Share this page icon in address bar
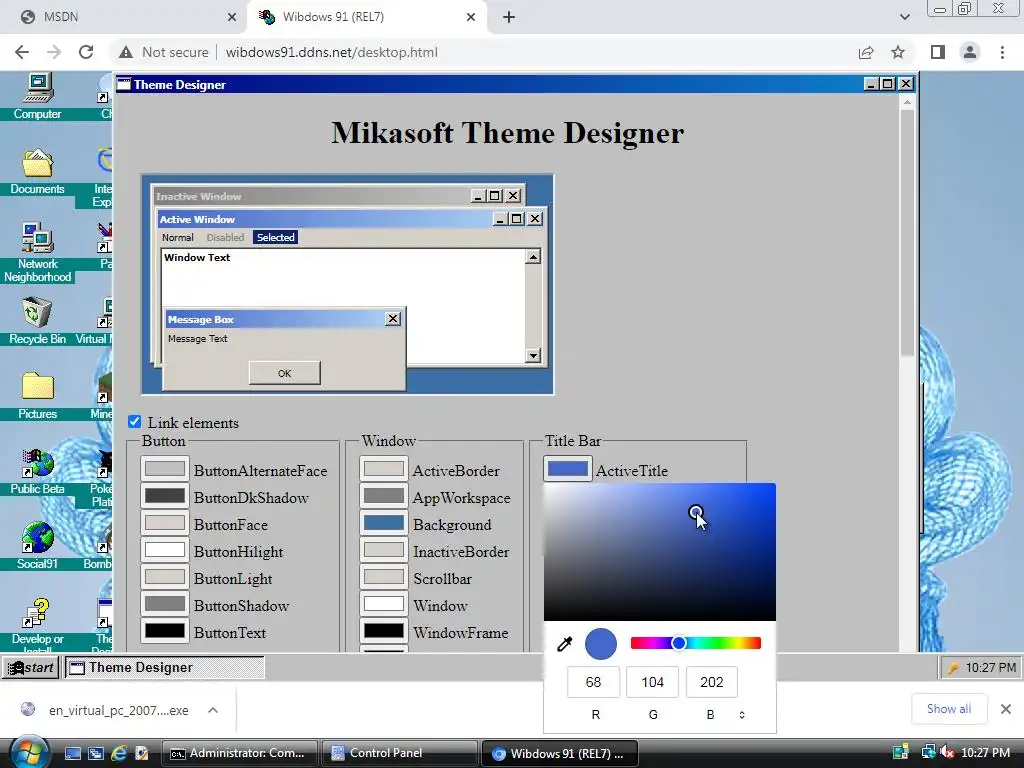This screenshot has height=768, width=1024. point(866,52)
